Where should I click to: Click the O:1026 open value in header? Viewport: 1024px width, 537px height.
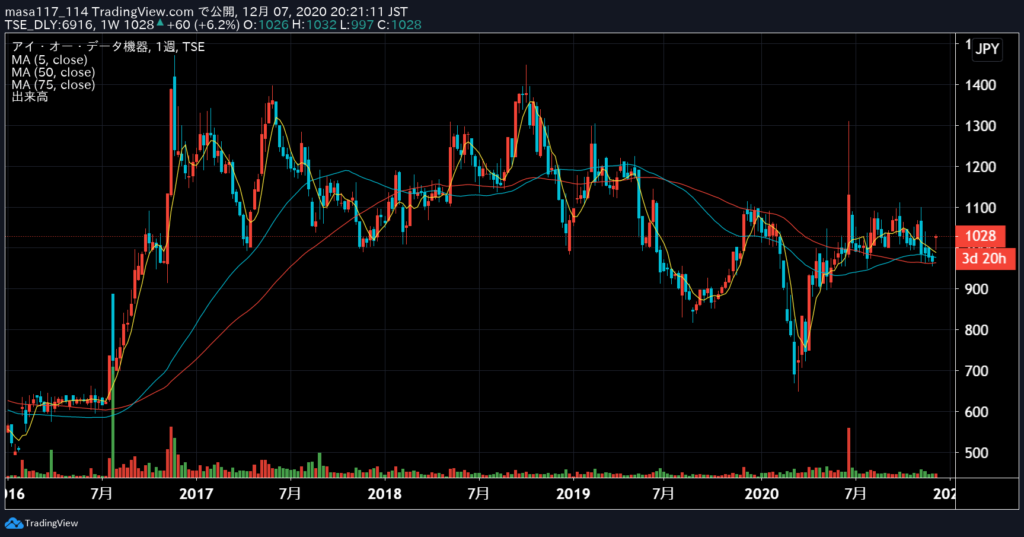point(266,25)
